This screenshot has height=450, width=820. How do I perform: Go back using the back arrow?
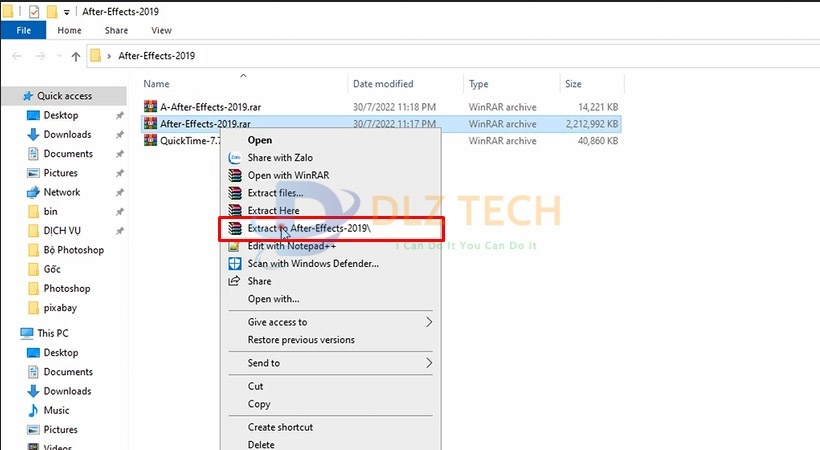click(x=17, y=56)
